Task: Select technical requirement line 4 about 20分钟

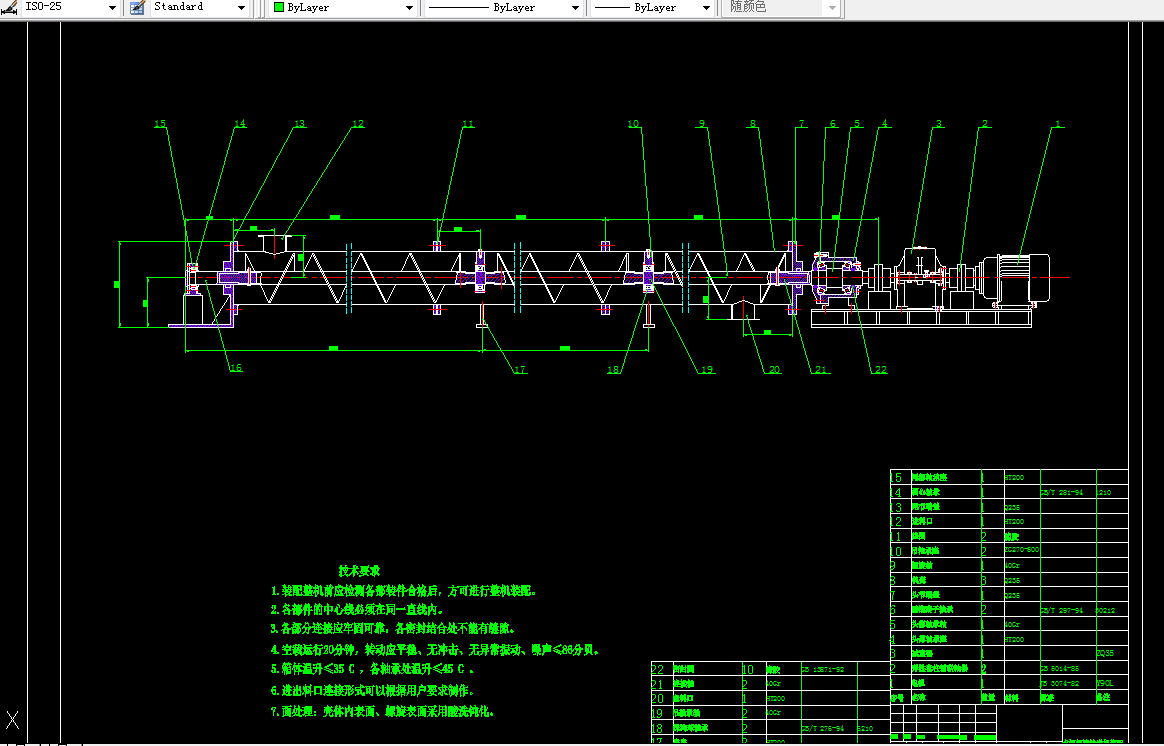Action: (x=434, y=650)
